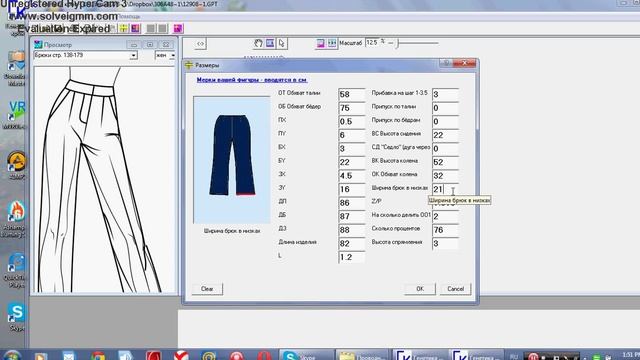Click the На сколько делить field
This screenshot has width=640, height=360.
445,216
